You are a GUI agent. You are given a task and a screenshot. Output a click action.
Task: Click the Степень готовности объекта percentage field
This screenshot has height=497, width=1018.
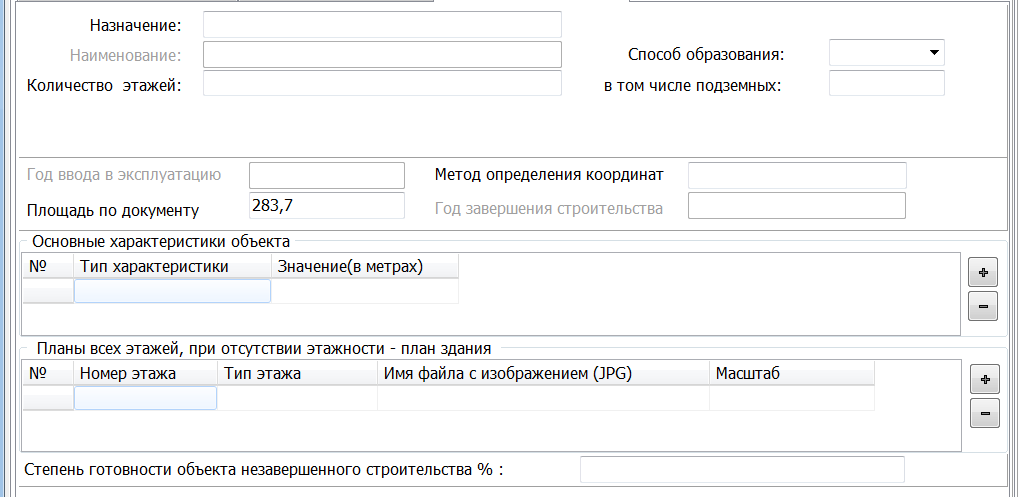(x=741, y=469)
